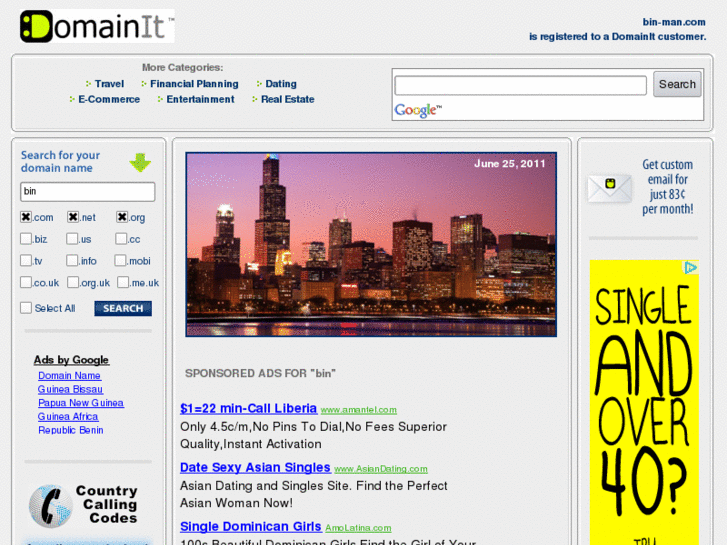
Task: Click the custom email 83¢ offer text
Action: pyautogui.click(x=667, y=187)
